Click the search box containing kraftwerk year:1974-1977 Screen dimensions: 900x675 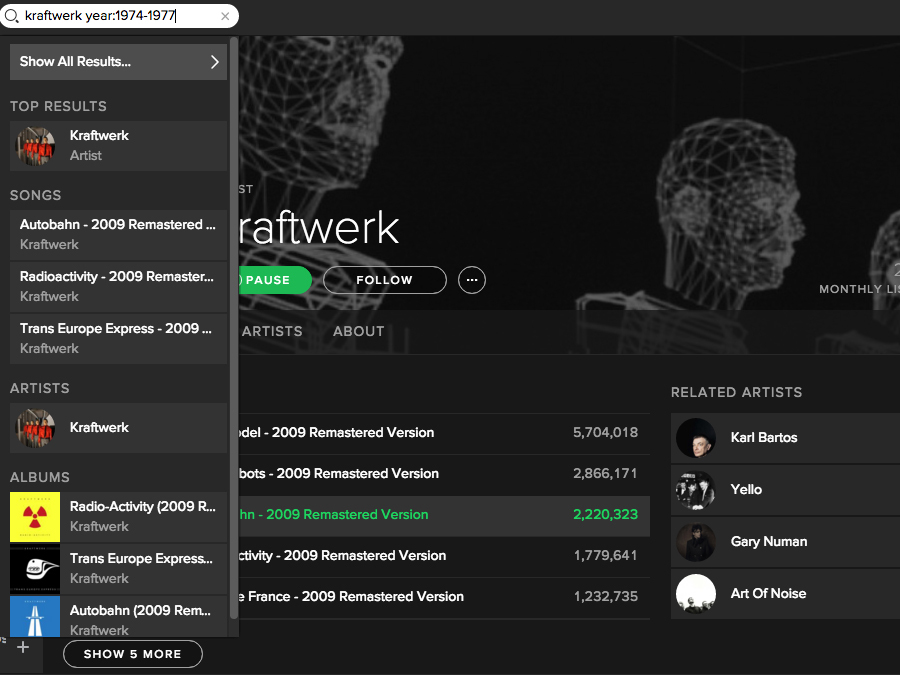coord(119,15)
